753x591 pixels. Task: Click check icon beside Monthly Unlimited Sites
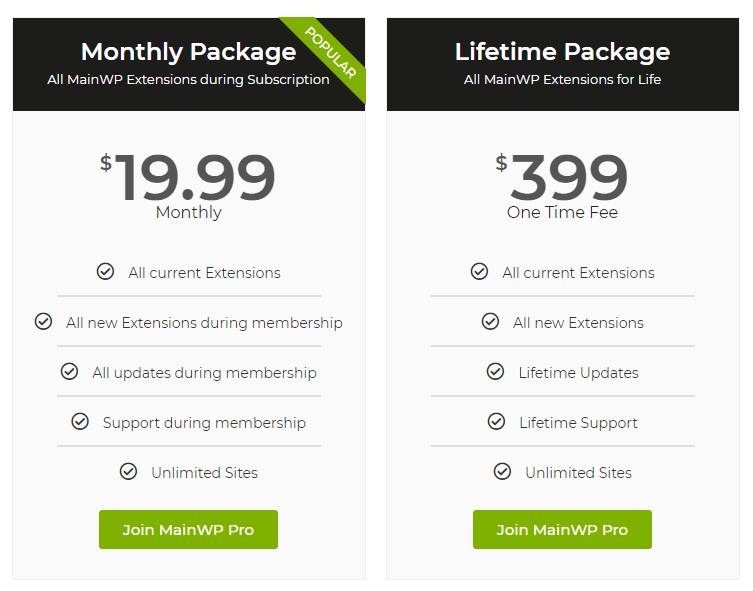point(128,471)
